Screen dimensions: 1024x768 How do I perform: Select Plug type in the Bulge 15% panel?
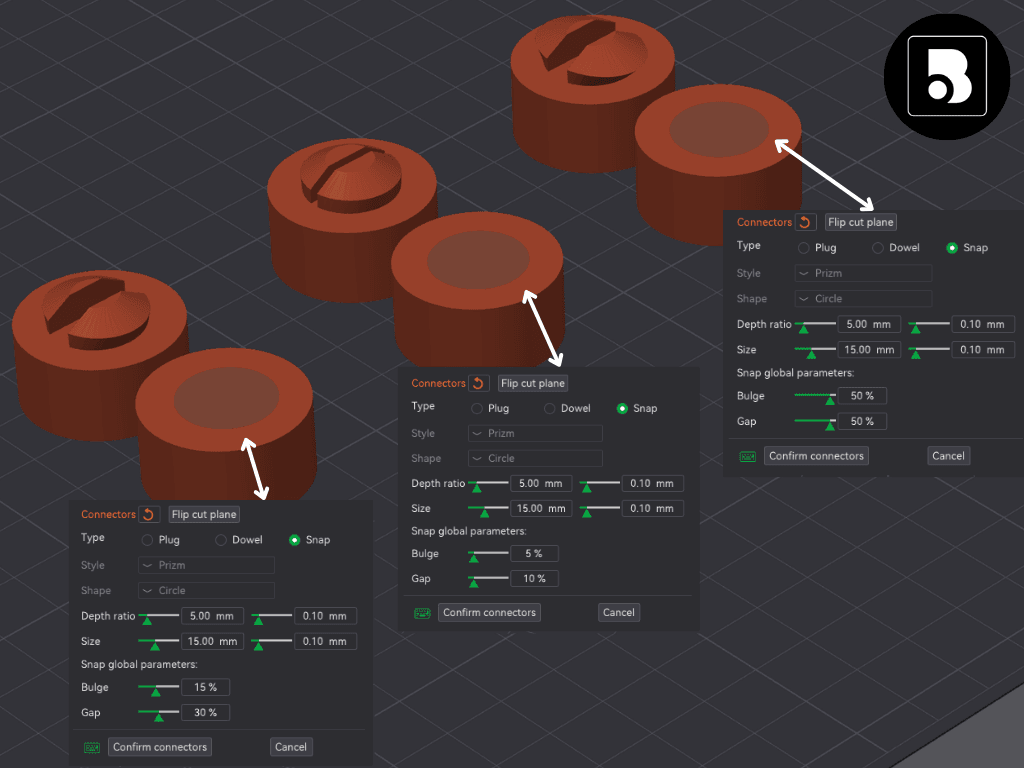(x=148, y=540)
